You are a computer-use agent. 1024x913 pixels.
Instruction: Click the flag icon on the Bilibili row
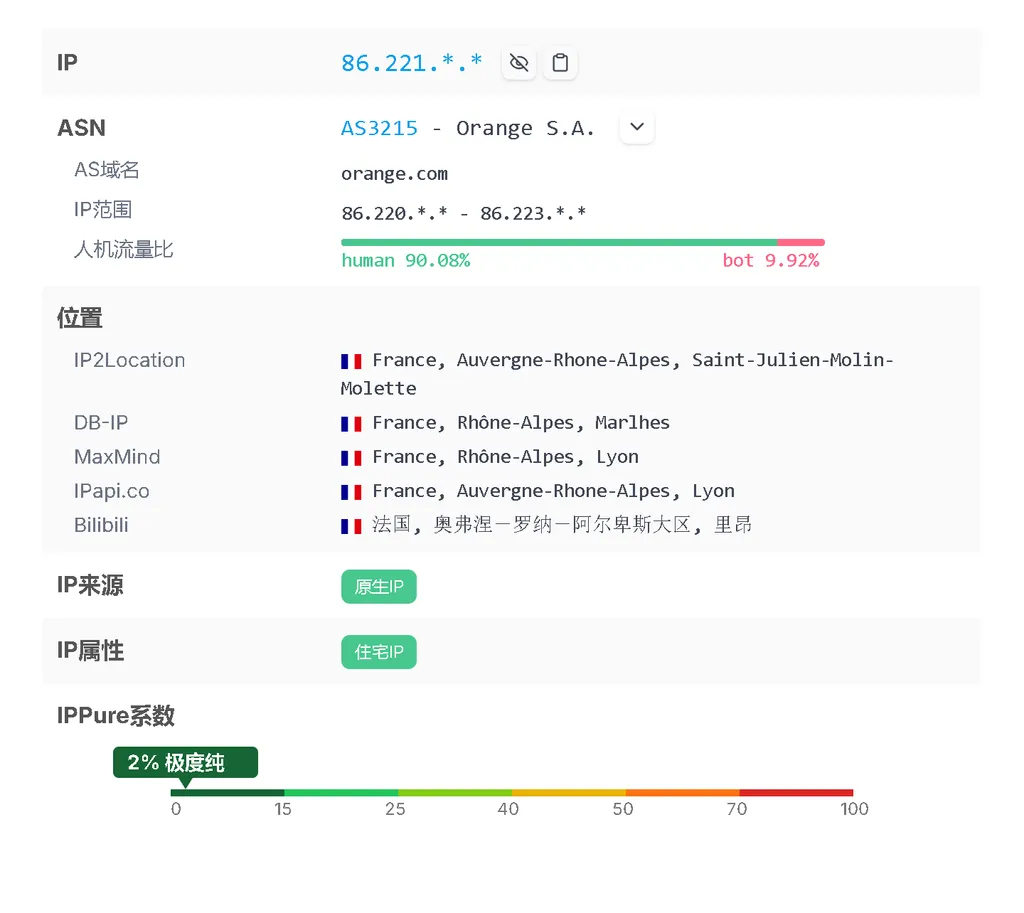pyautogui.click(x=351, y=525)
